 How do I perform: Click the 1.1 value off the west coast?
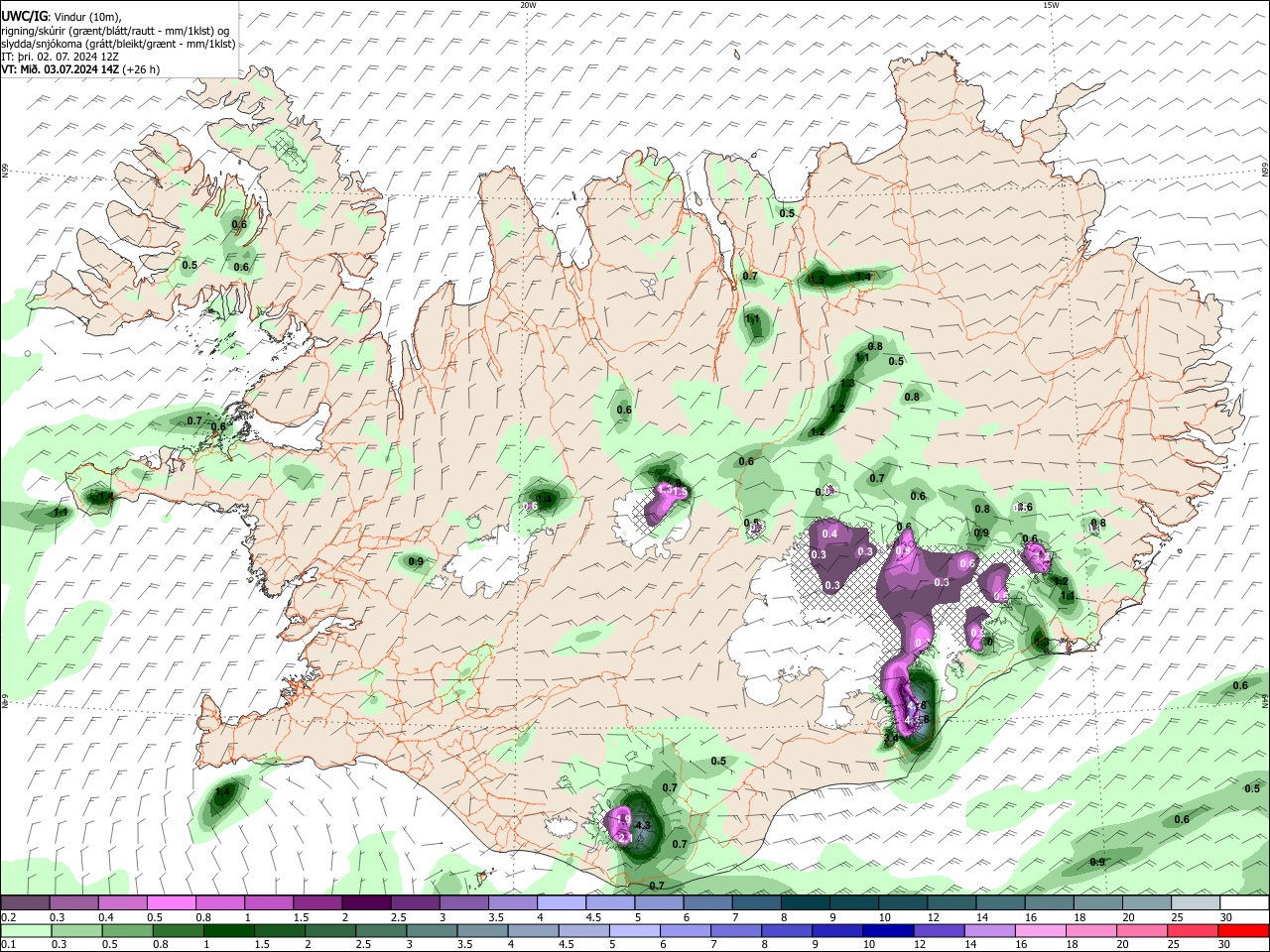pyautogui.click(x=61, y=513)
